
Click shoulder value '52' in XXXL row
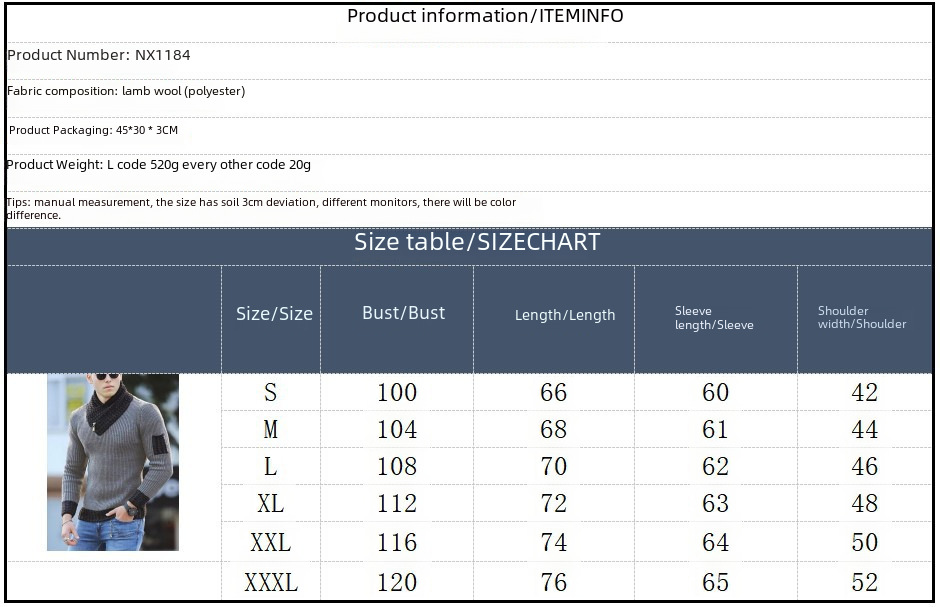point(864,582)
